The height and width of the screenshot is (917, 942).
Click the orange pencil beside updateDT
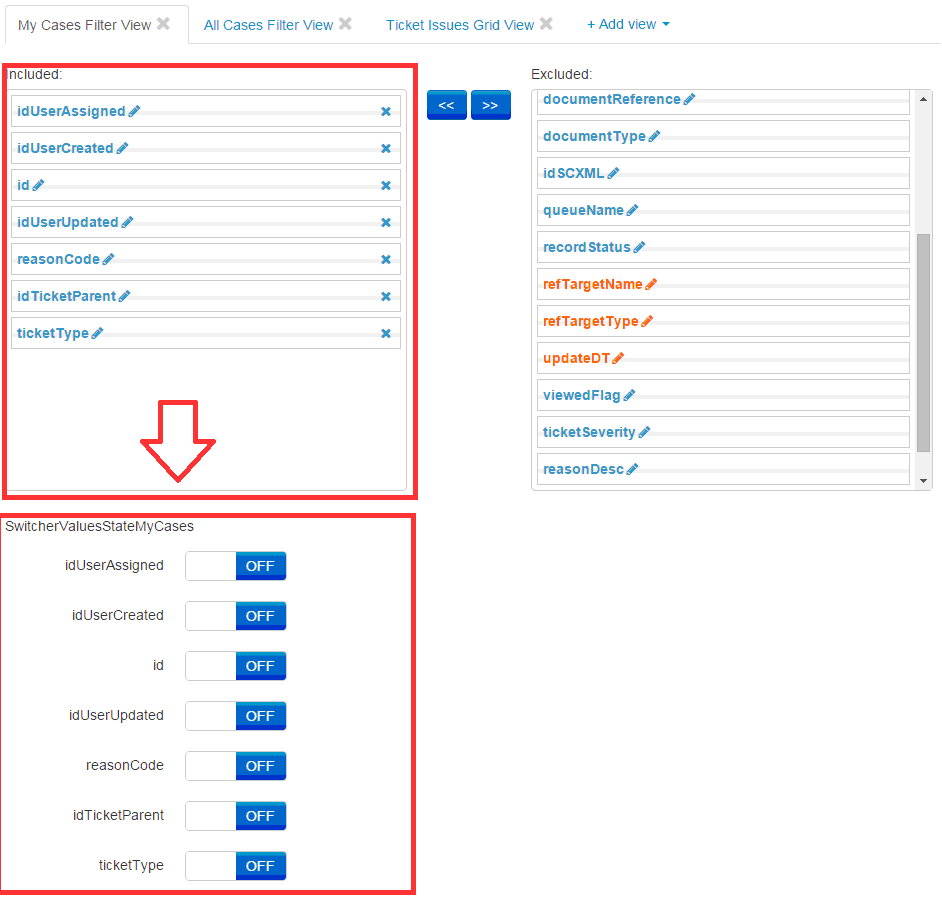tap(618, 358)
